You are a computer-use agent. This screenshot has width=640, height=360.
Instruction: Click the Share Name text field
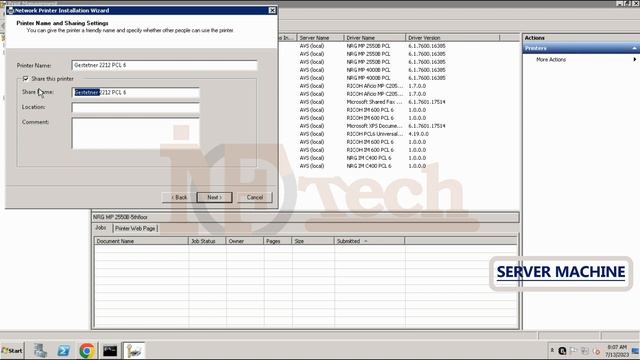click(x=136, y=93)
